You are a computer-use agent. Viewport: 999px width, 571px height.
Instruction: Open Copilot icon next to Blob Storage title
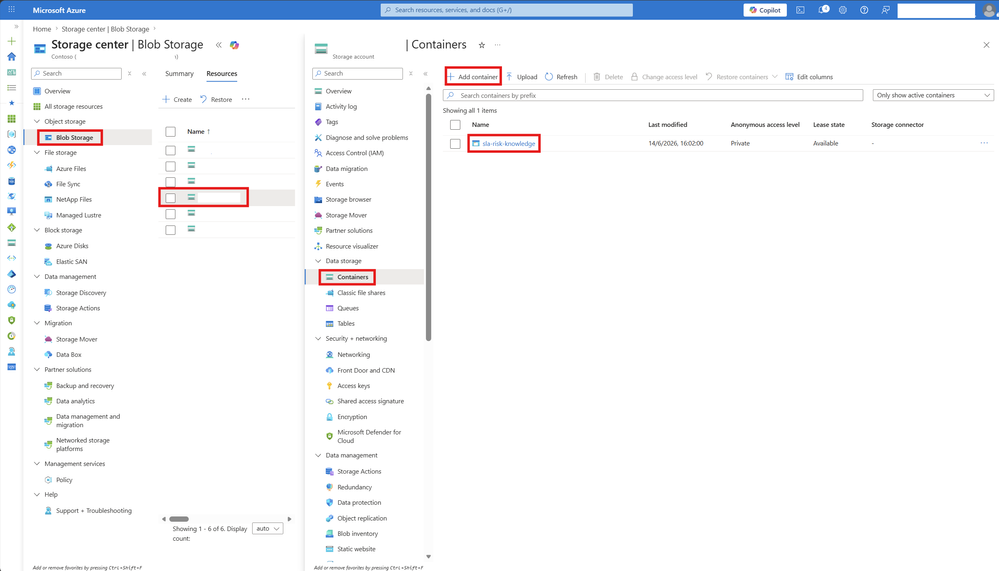coord(234,45)
